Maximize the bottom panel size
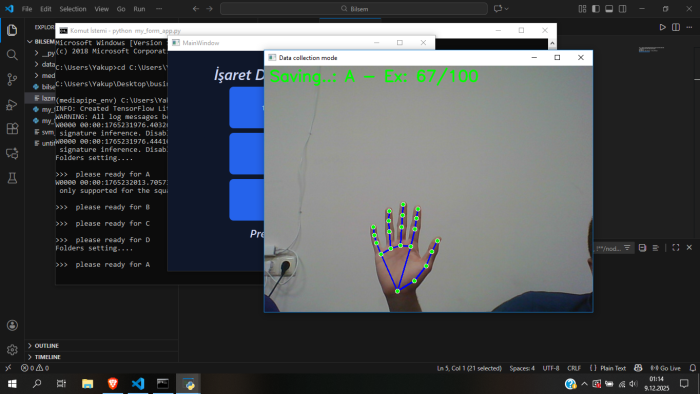The image size is (700, 394). (676, 248)
